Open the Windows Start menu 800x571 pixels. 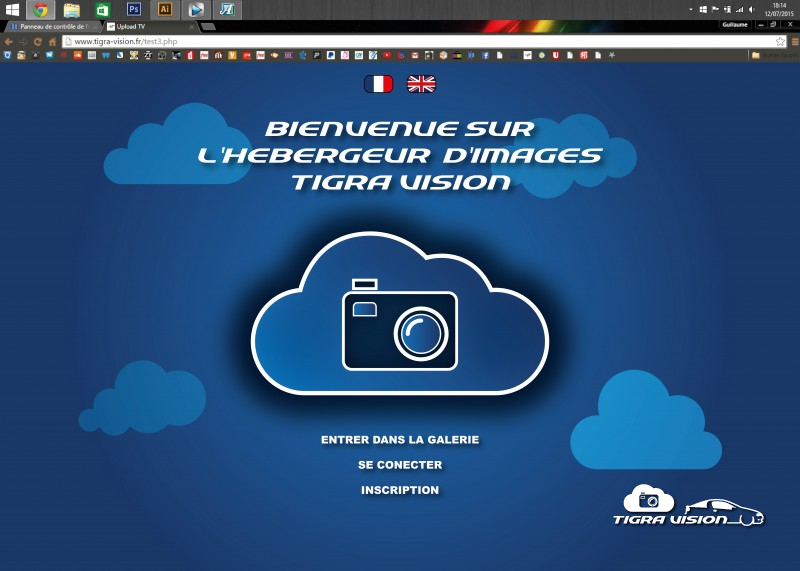point(12,9)
